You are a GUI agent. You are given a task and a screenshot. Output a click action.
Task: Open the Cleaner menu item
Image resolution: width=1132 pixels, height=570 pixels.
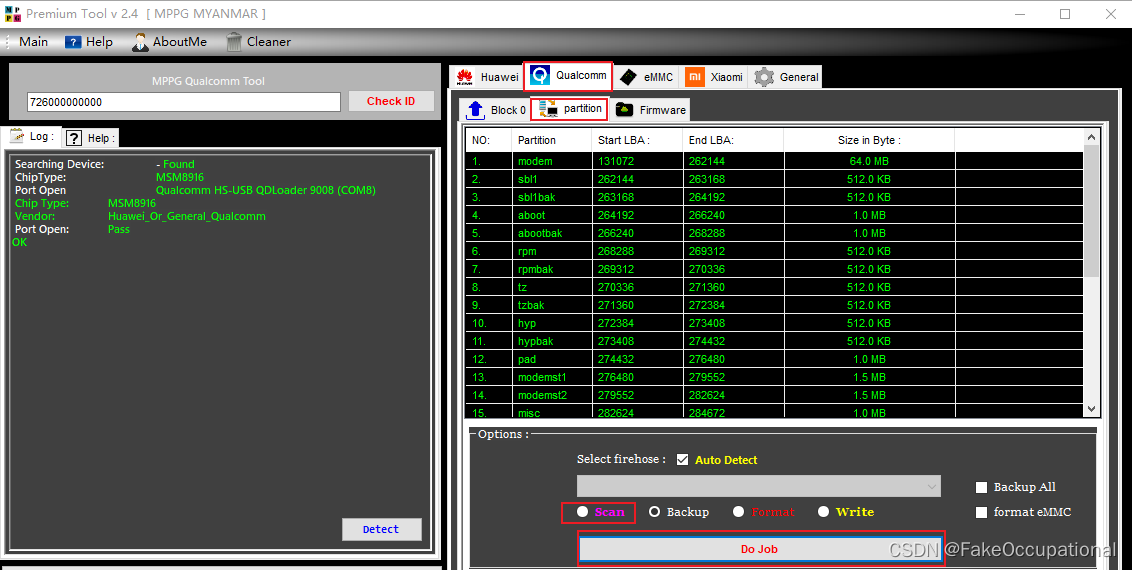[258, 42]
